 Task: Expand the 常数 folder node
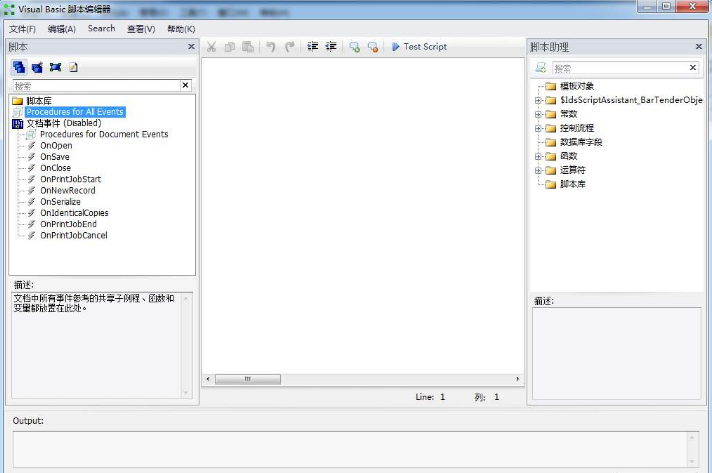538,114
